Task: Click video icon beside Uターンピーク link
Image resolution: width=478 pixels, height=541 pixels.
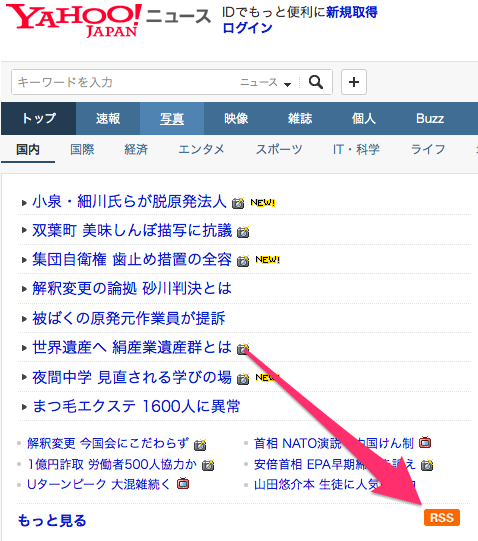Action: coord(183,484)
